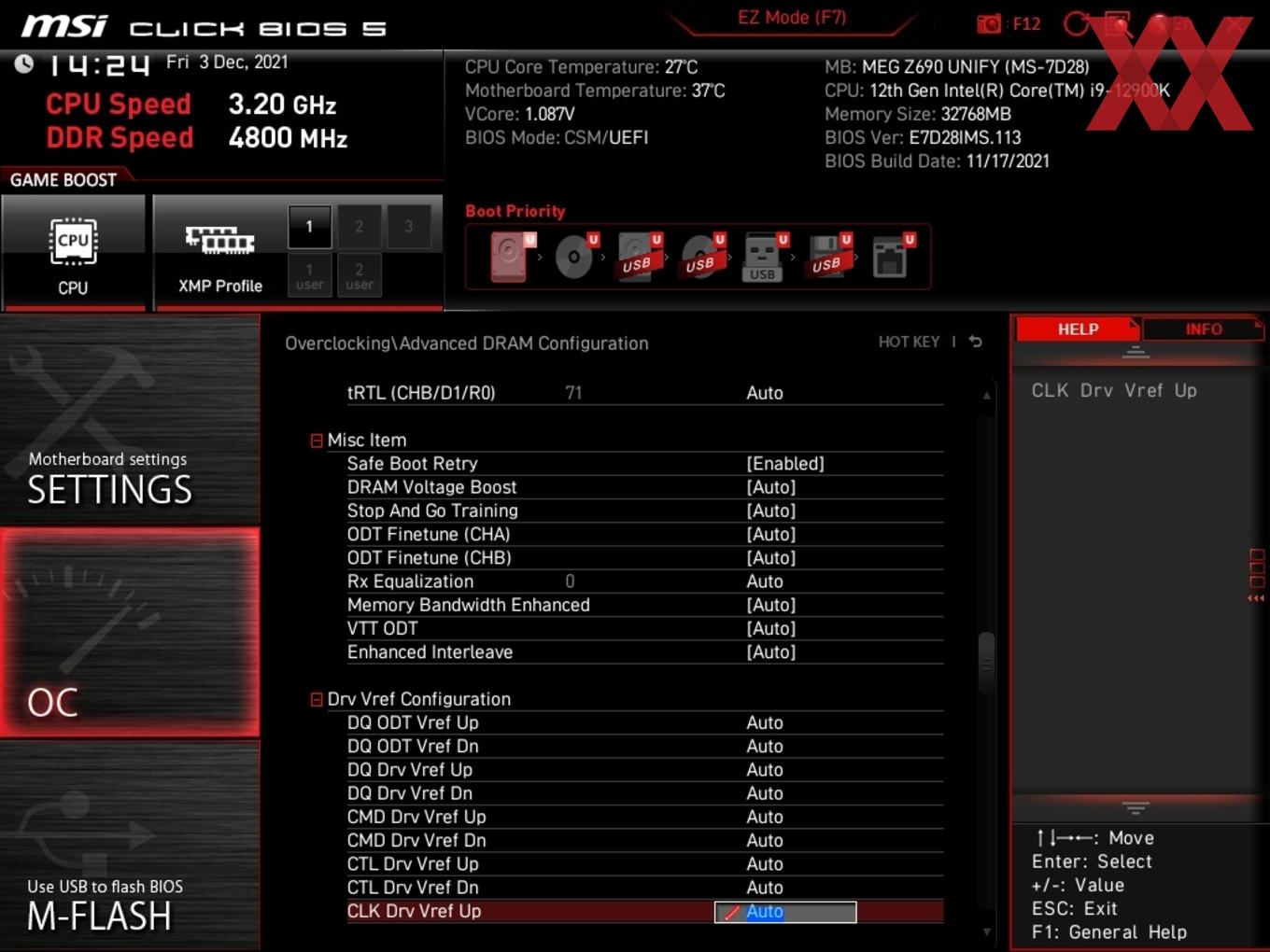
Task: Click the tRTL (CHB/D1/R0) Auto value
Action: coord(765,393)
